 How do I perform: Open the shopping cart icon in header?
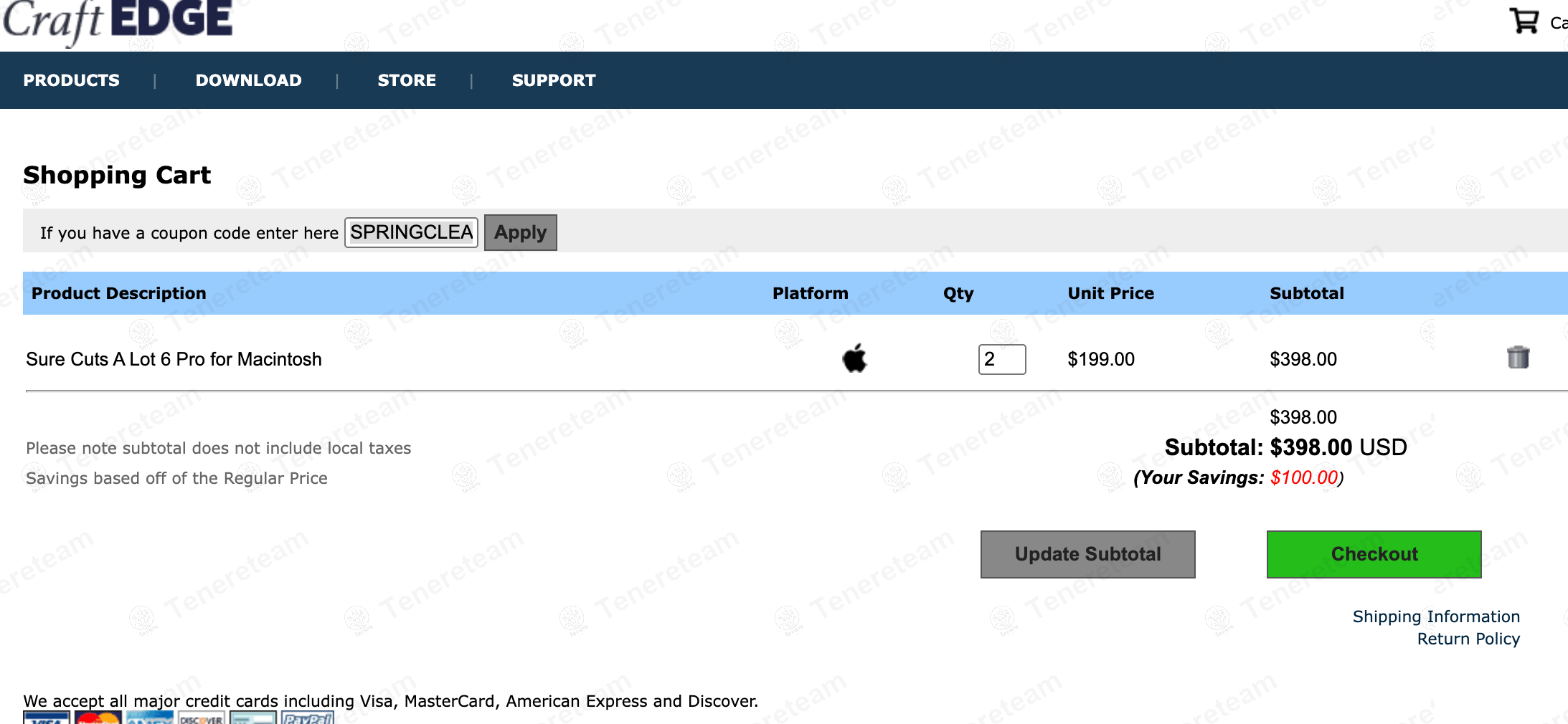click(x=1524, y=20)
